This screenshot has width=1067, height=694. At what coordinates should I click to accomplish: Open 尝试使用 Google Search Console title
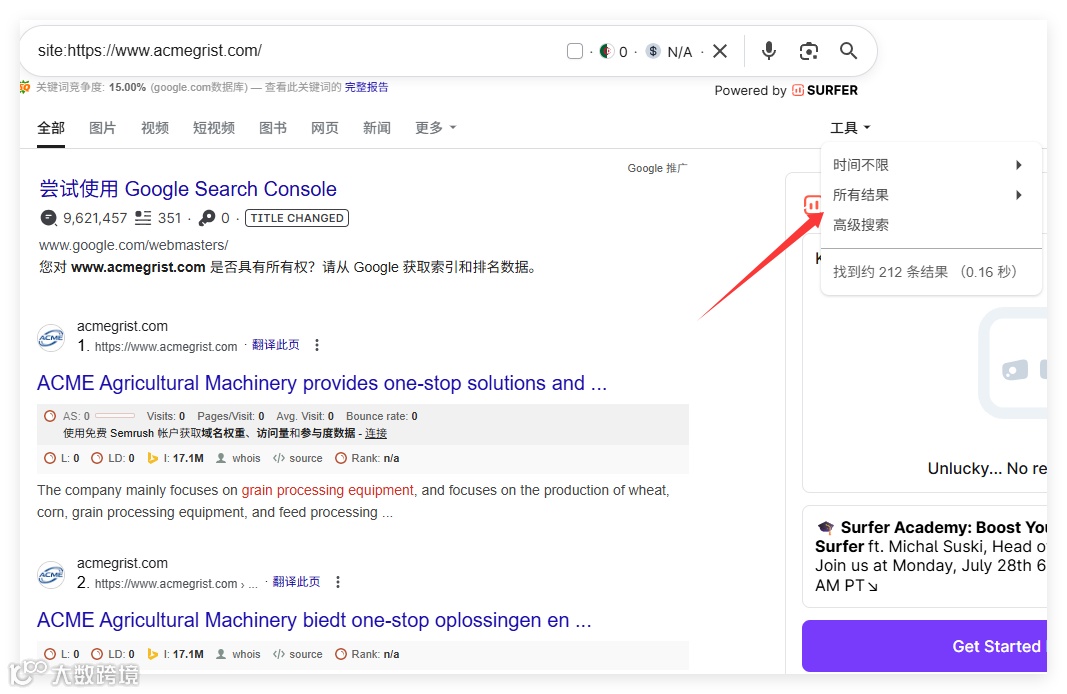188,188
